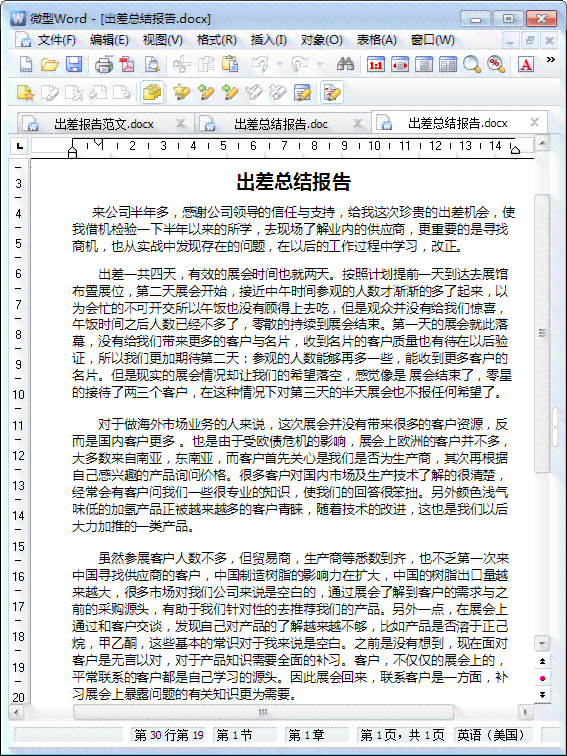Print the document using the printer icon

coord(103,64)
